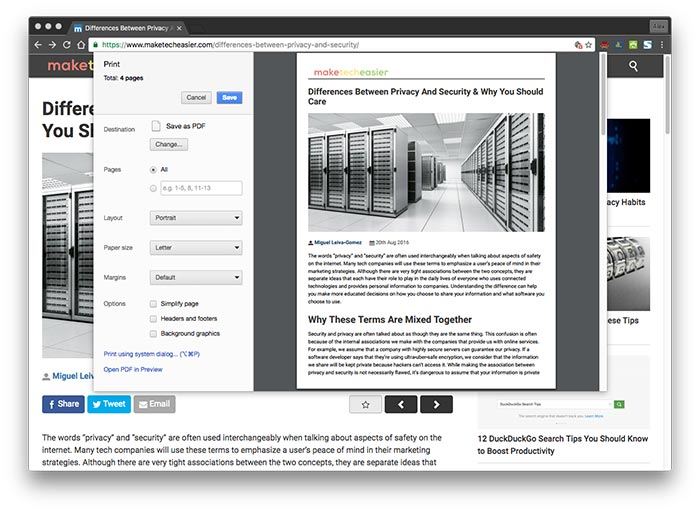The height and width of the screenshot is (512, 700).
Task: Click the server room image in print preview
Action: point(426,172)
